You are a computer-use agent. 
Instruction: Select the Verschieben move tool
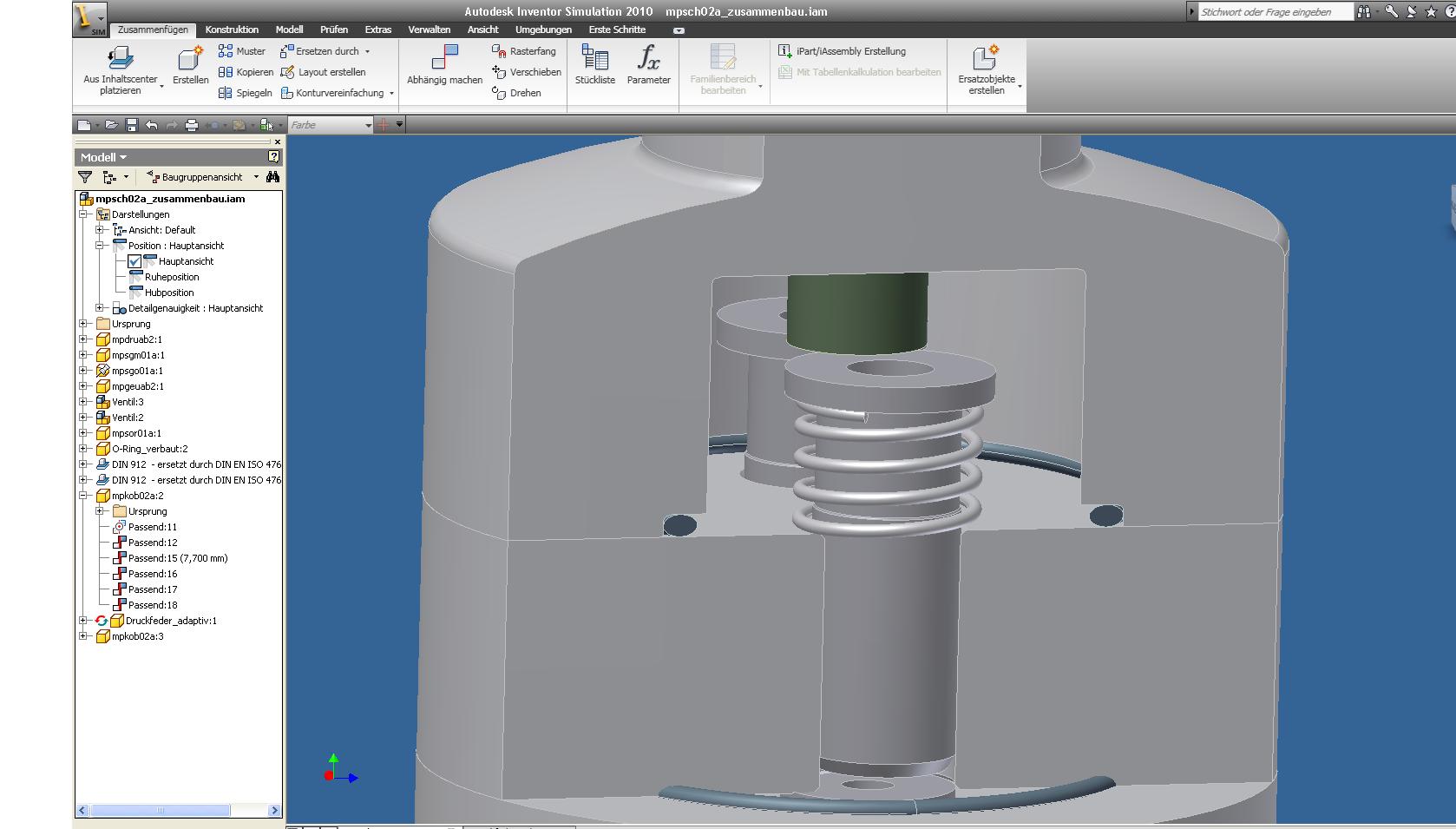pyautogui.click(x=526, y=72)
